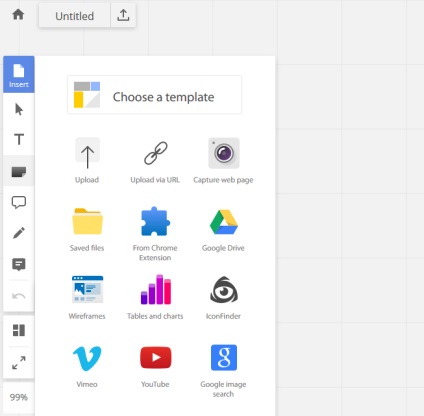Insert a YouTube video
Screen dimensions: 424x416
click(x=155, y=366)
